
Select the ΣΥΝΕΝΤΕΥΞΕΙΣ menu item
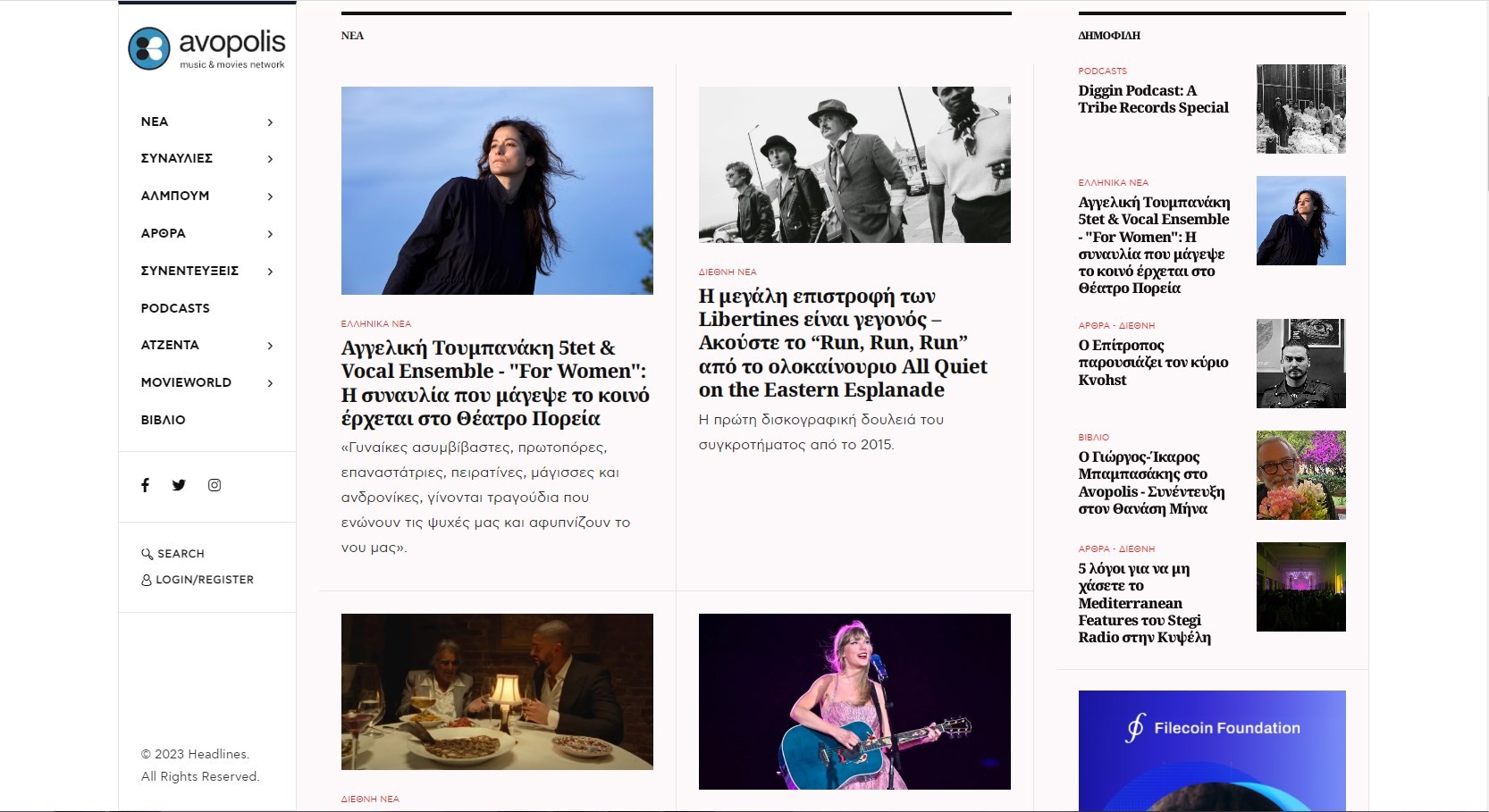tap(189, 271)
